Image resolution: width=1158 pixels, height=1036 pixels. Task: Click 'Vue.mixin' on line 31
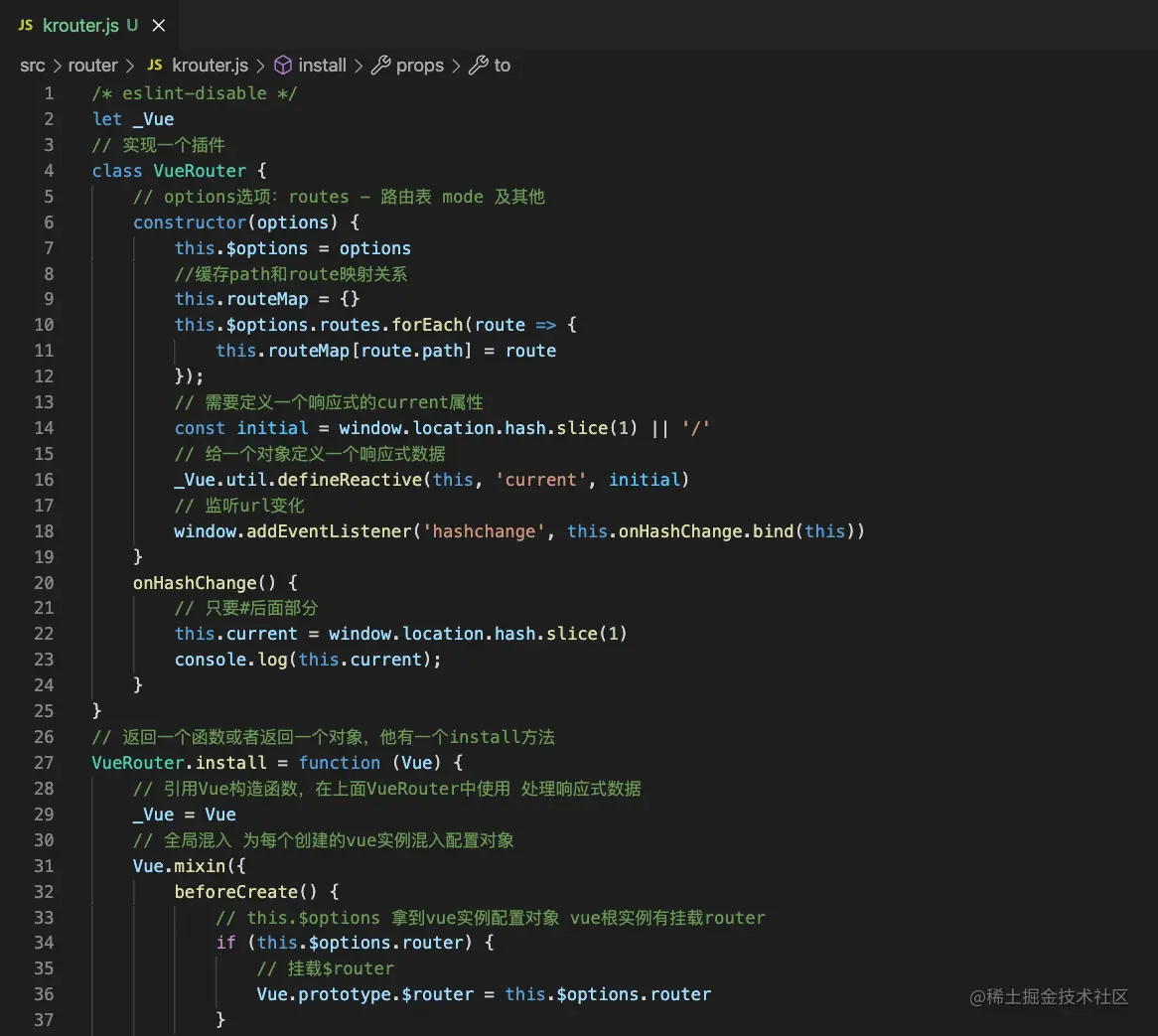(180, 866)
